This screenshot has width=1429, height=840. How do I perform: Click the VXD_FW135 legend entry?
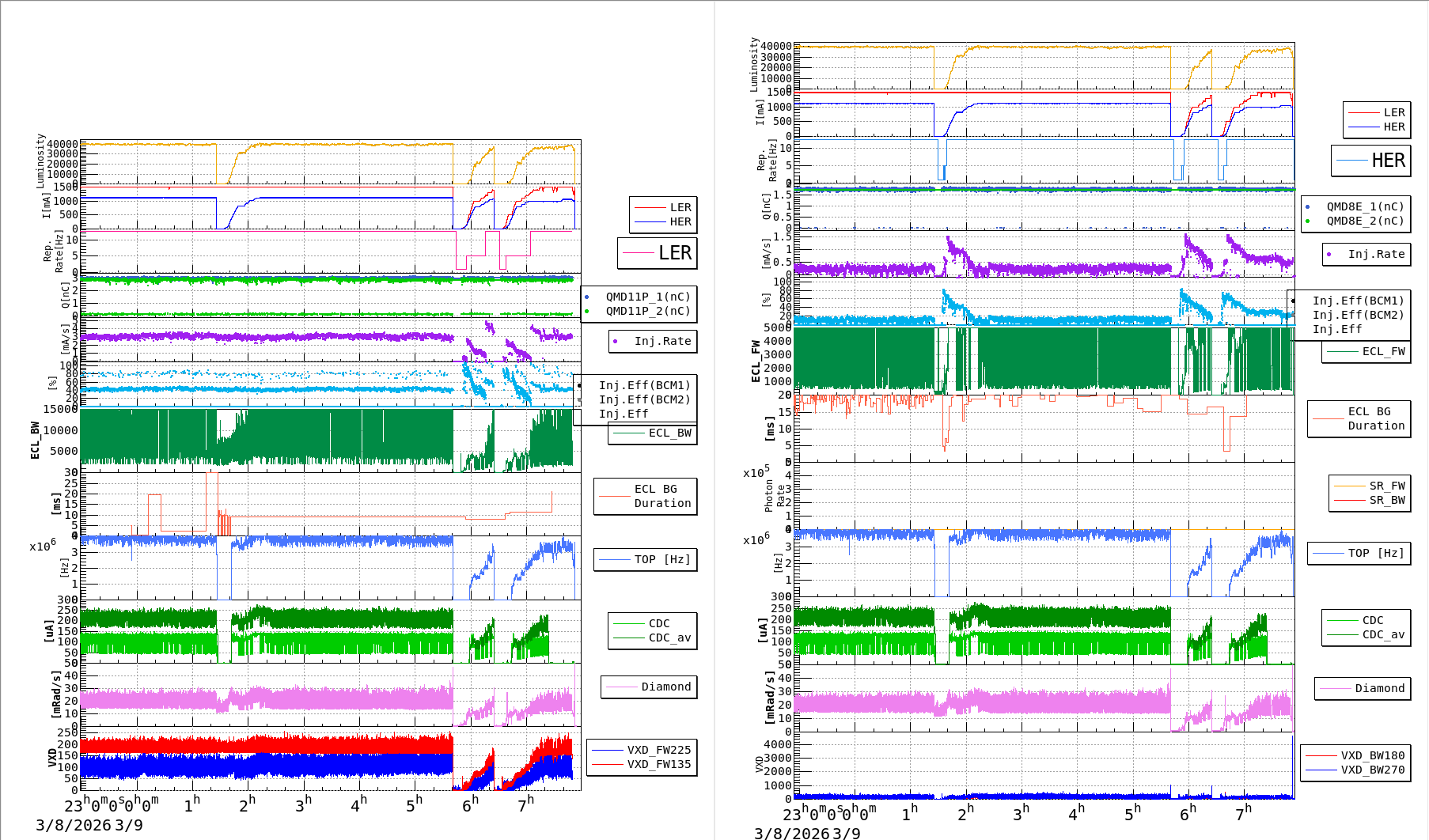[658, 764]
